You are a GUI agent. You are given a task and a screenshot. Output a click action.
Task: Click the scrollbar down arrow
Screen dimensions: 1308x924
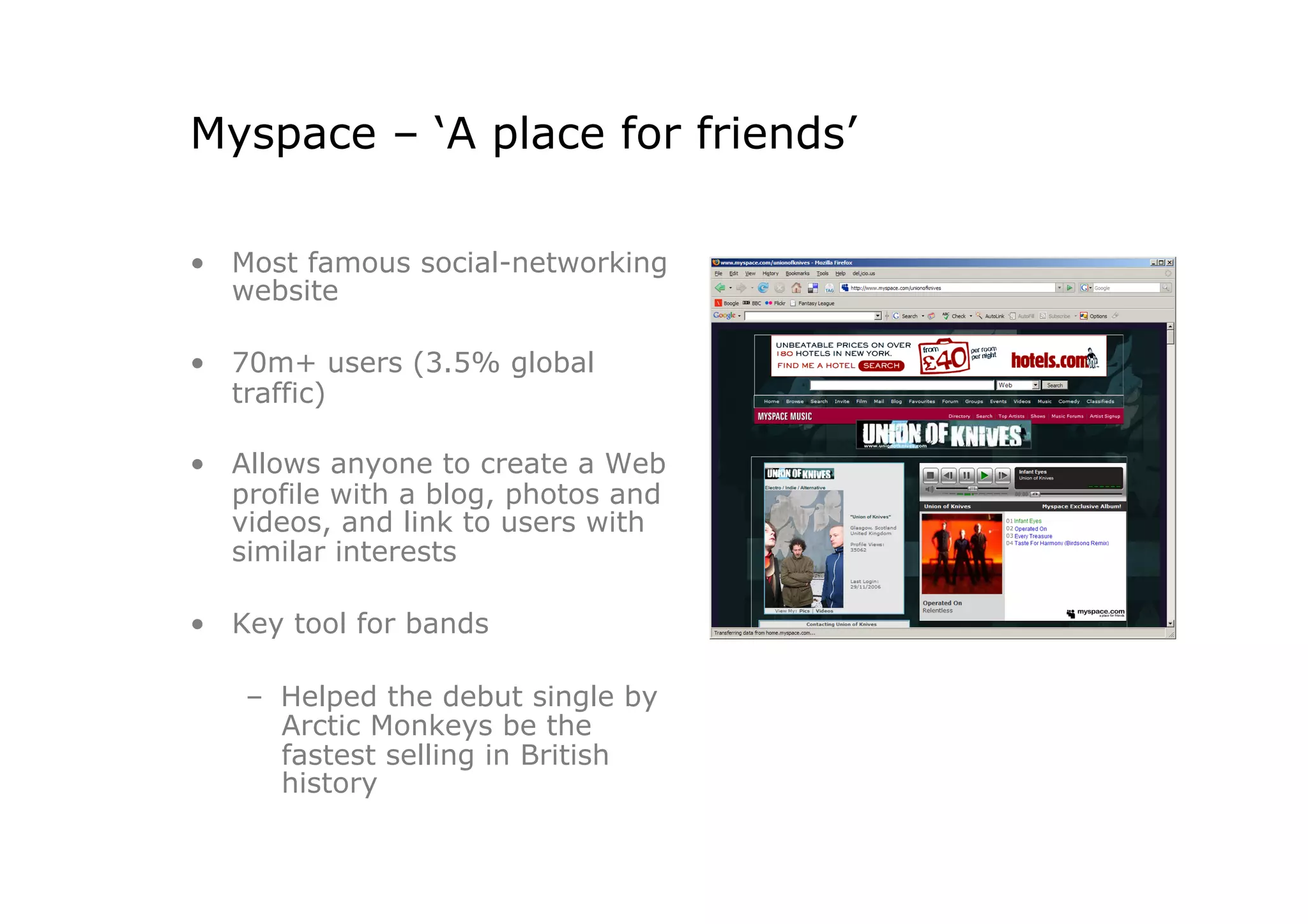[x=1170, y=623]
